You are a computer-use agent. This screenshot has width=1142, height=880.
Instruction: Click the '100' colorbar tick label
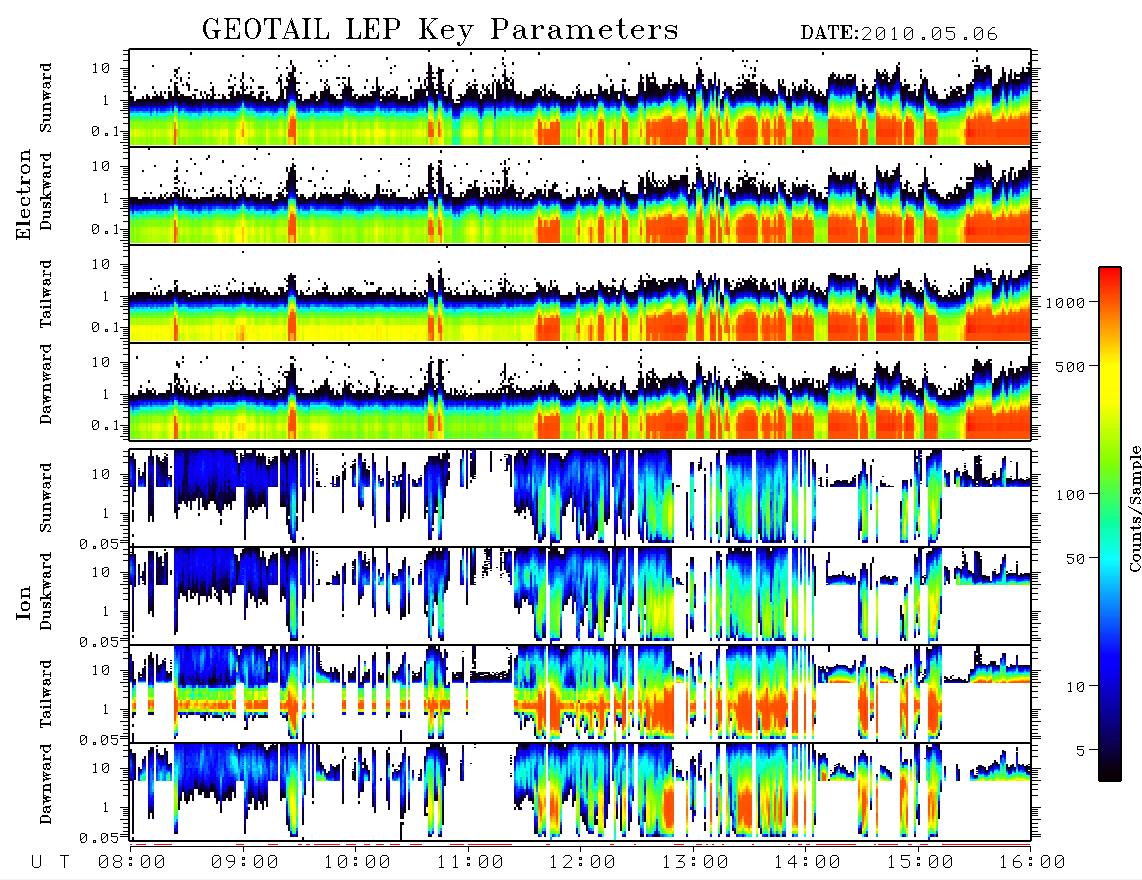(x=1070, y=495)
